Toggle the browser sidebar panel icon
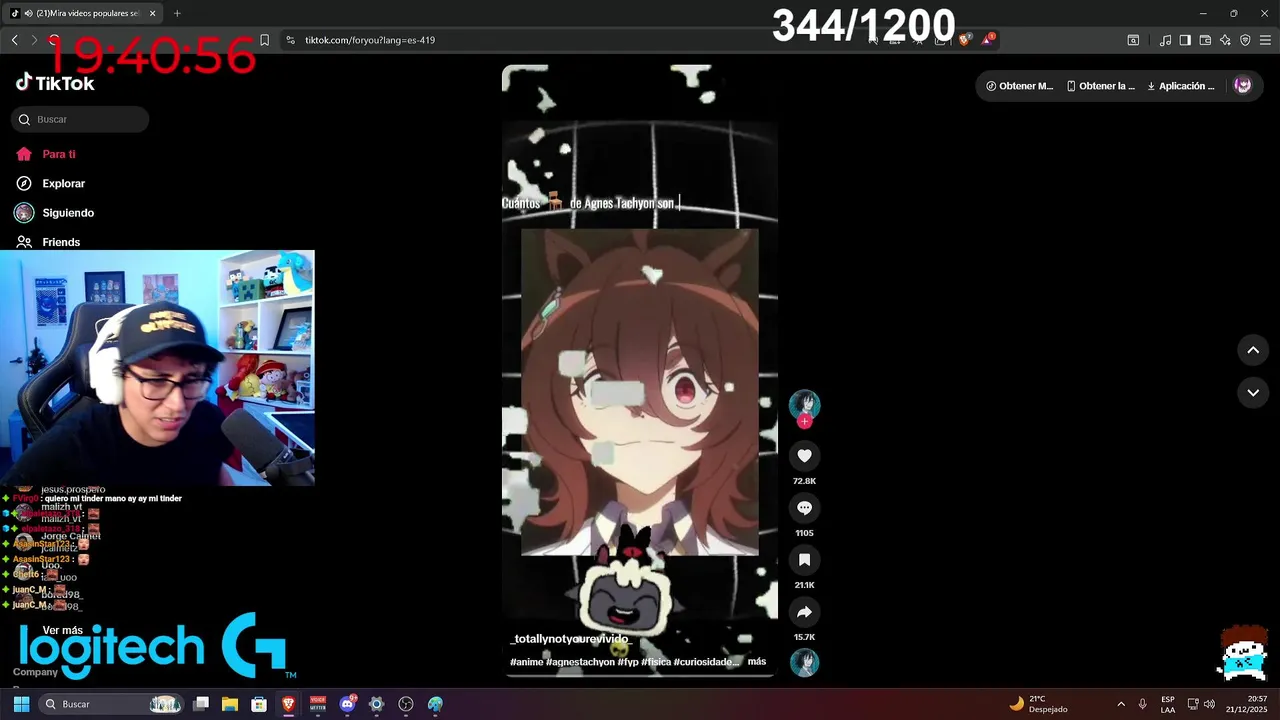The width and height of the screenshot is (1280, 720). (1185, 40)
